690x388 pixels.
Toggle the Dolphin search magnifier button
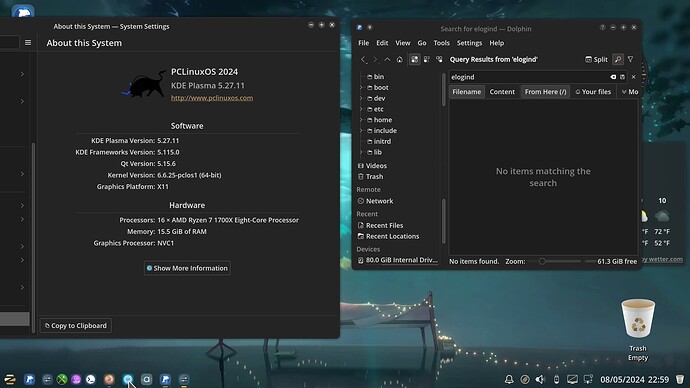(x=618, y=59)
